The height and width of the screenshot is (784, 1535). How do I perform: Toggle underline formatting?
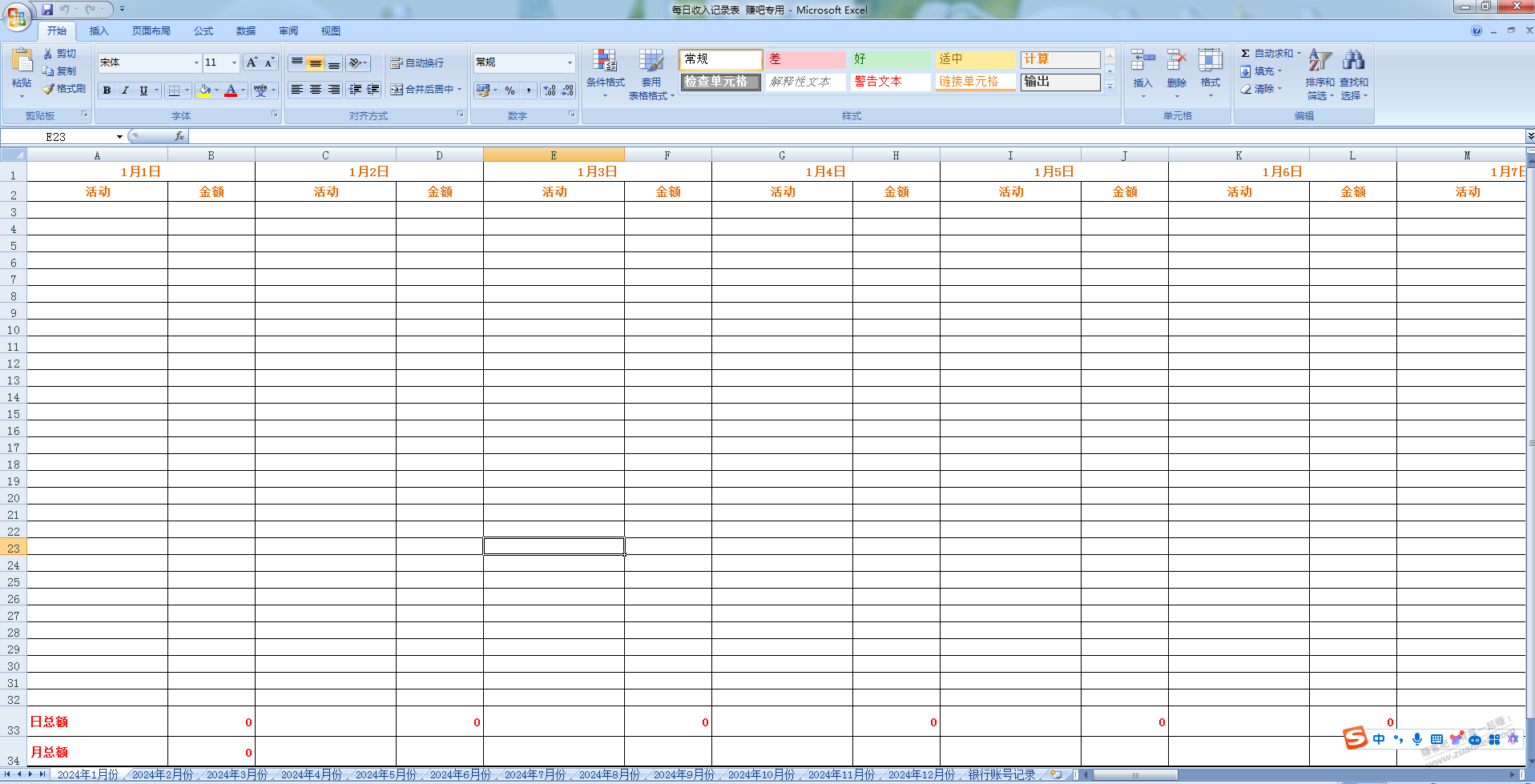coord(143,90)
